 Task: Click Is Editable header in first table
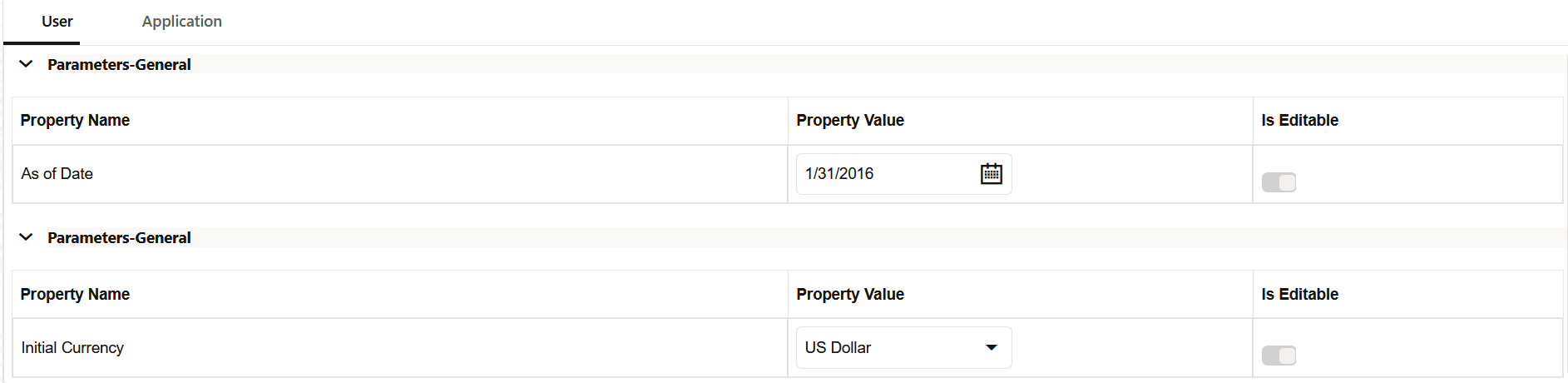(x=1299, y=120)
